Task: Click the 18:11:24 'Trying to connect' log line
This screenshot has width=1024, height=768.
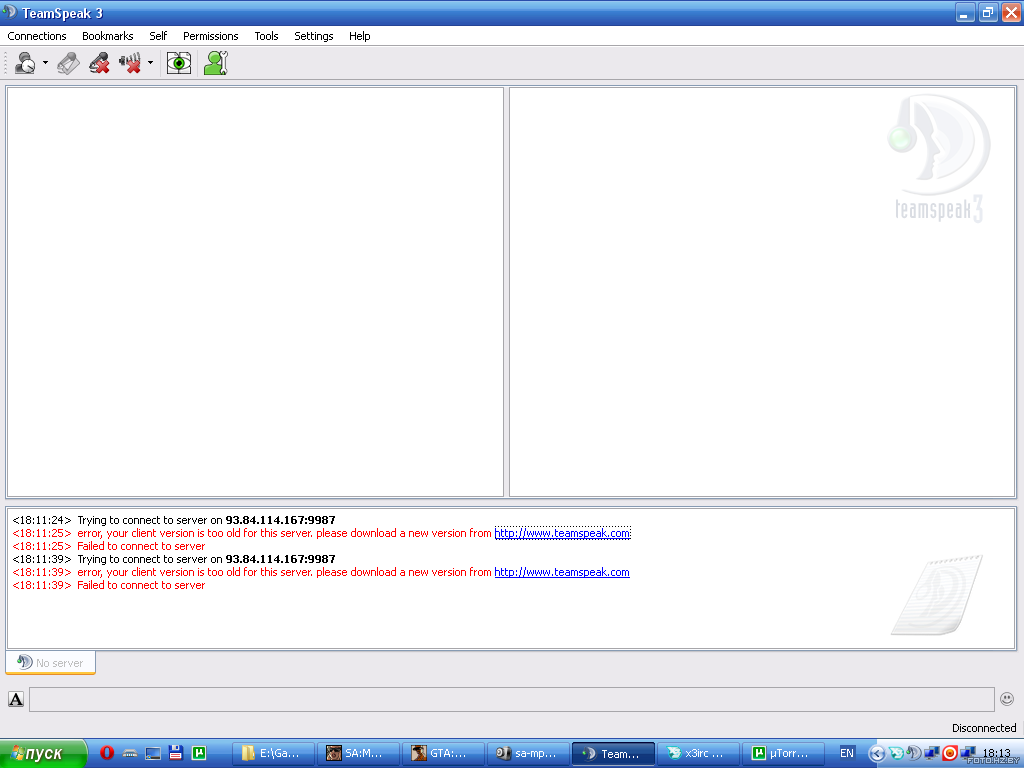Action: [174, 520]
